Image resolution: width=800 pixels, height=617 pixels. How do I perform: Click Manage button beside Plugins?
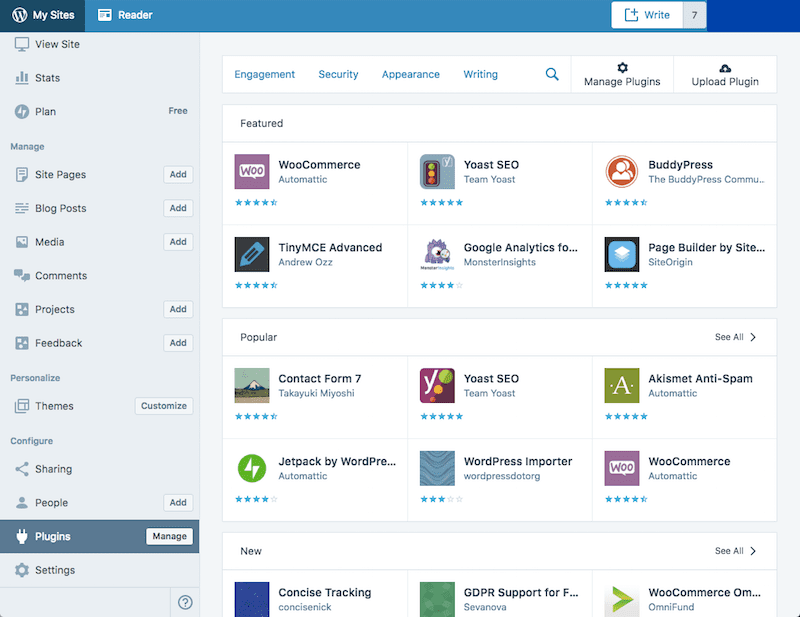point(169,536)
